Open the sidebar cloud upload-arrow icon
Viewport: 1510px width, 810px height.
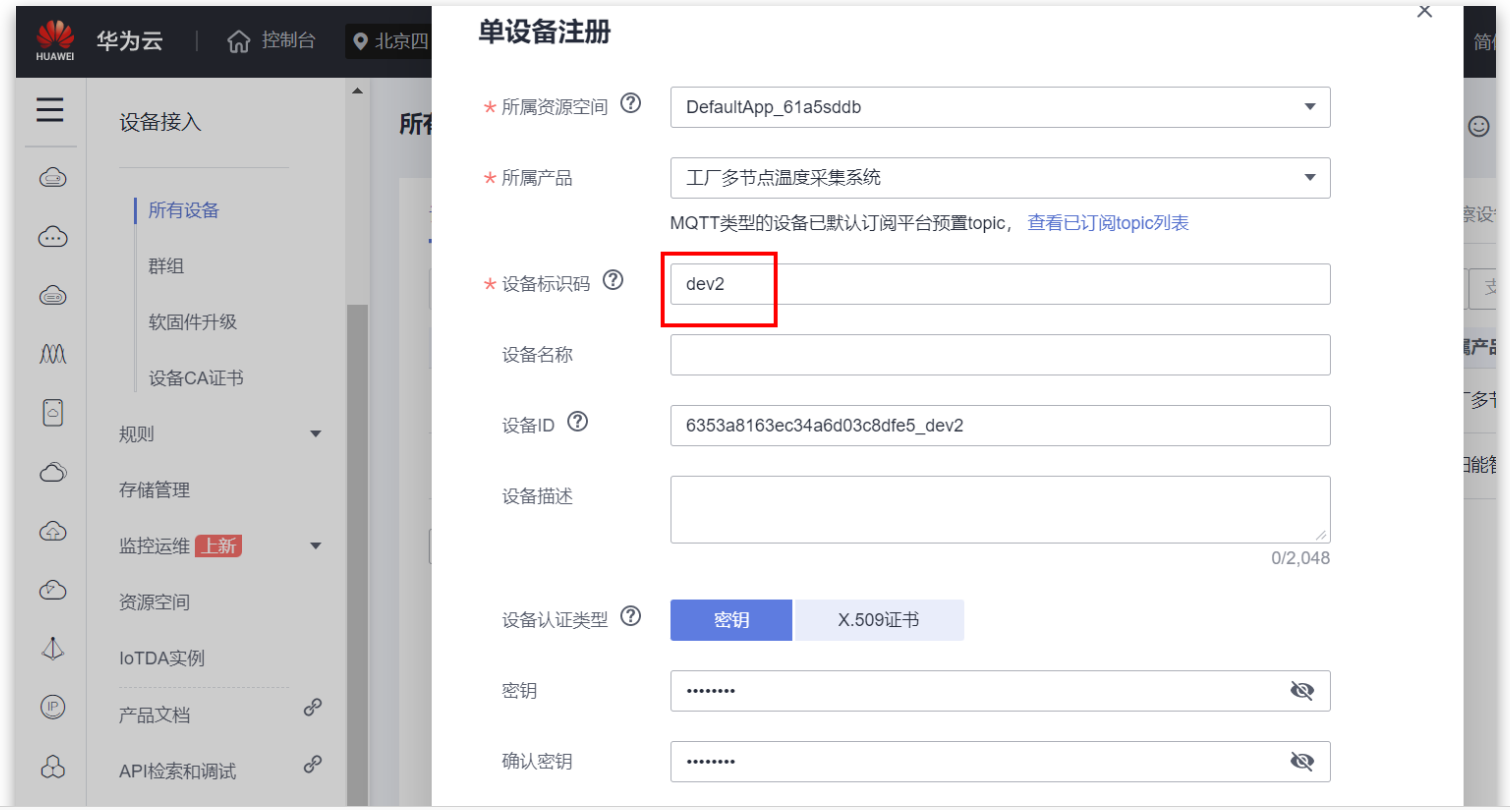click(52, 530)
